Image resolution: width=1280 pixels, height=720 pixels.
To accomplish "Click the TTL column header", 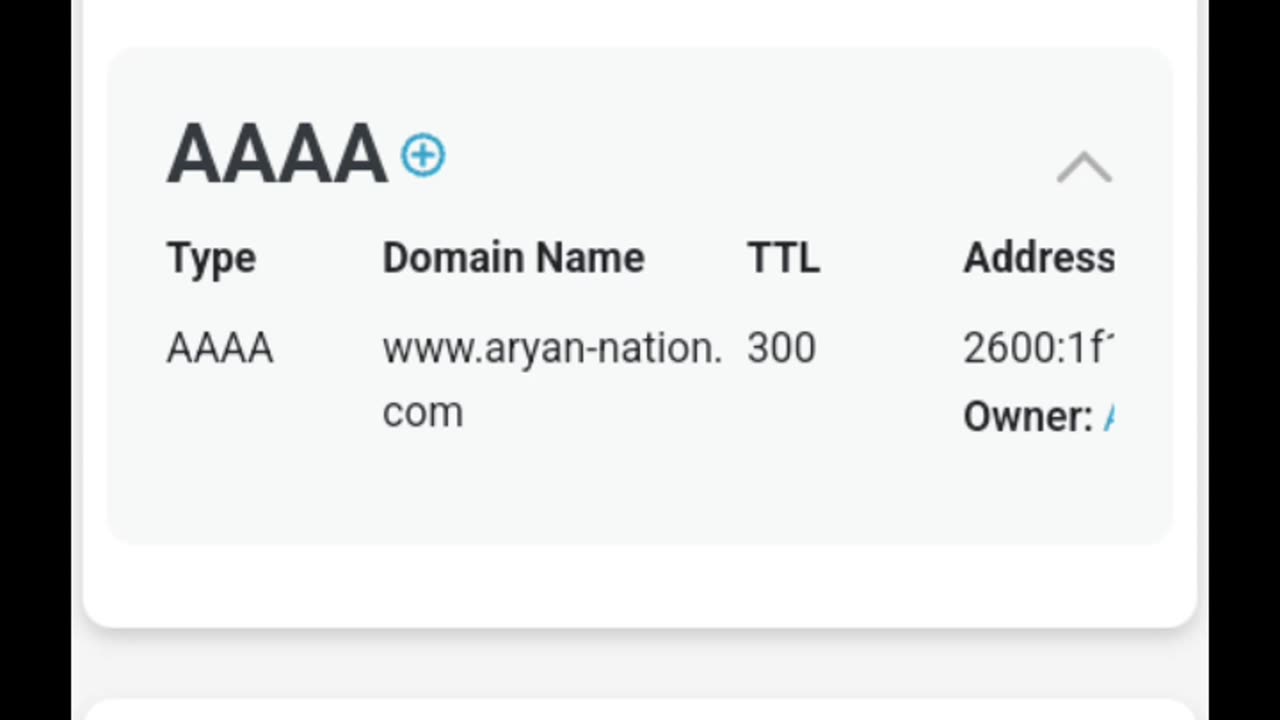I will 783,258.
